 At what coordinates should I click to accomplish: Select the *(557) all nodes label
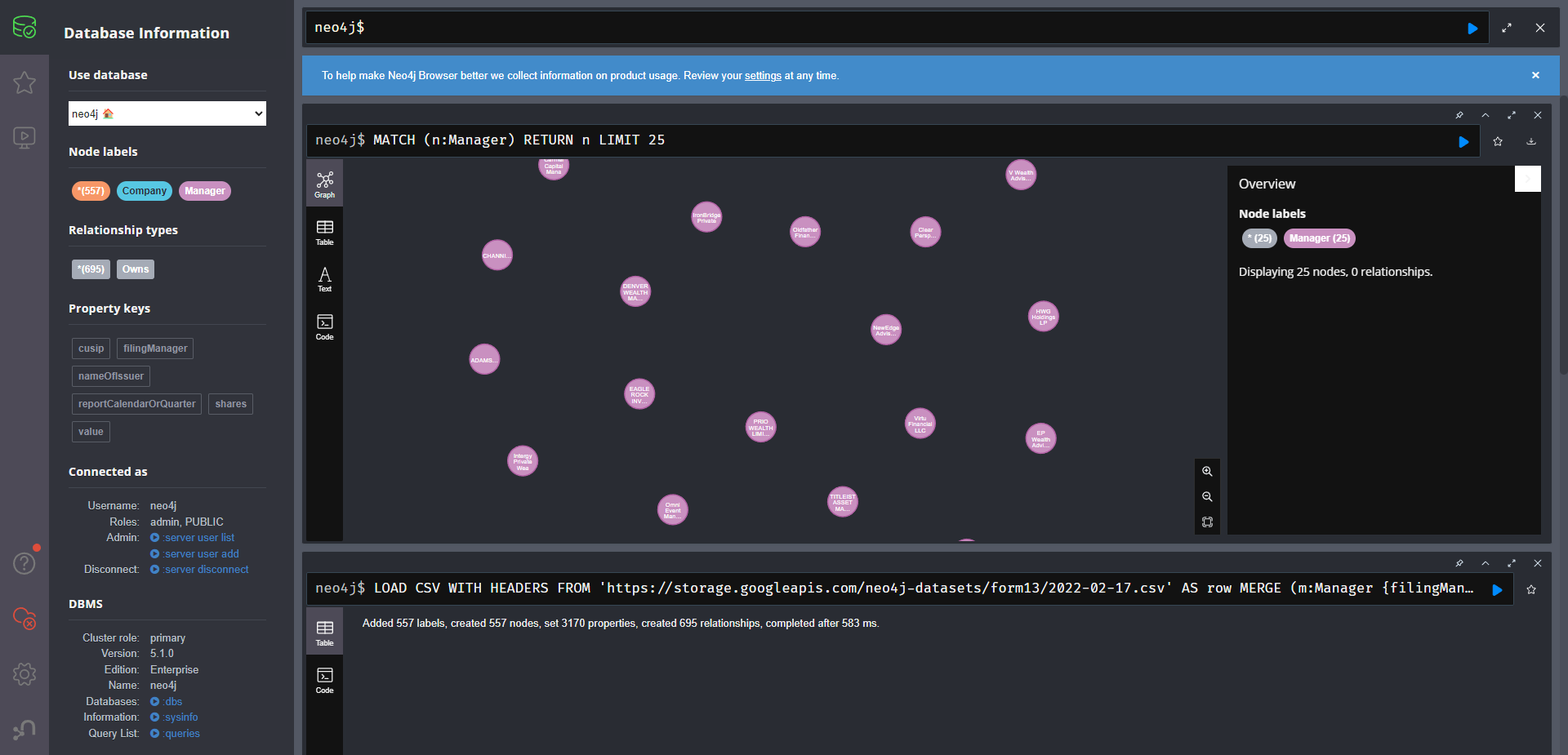(91, 191)
